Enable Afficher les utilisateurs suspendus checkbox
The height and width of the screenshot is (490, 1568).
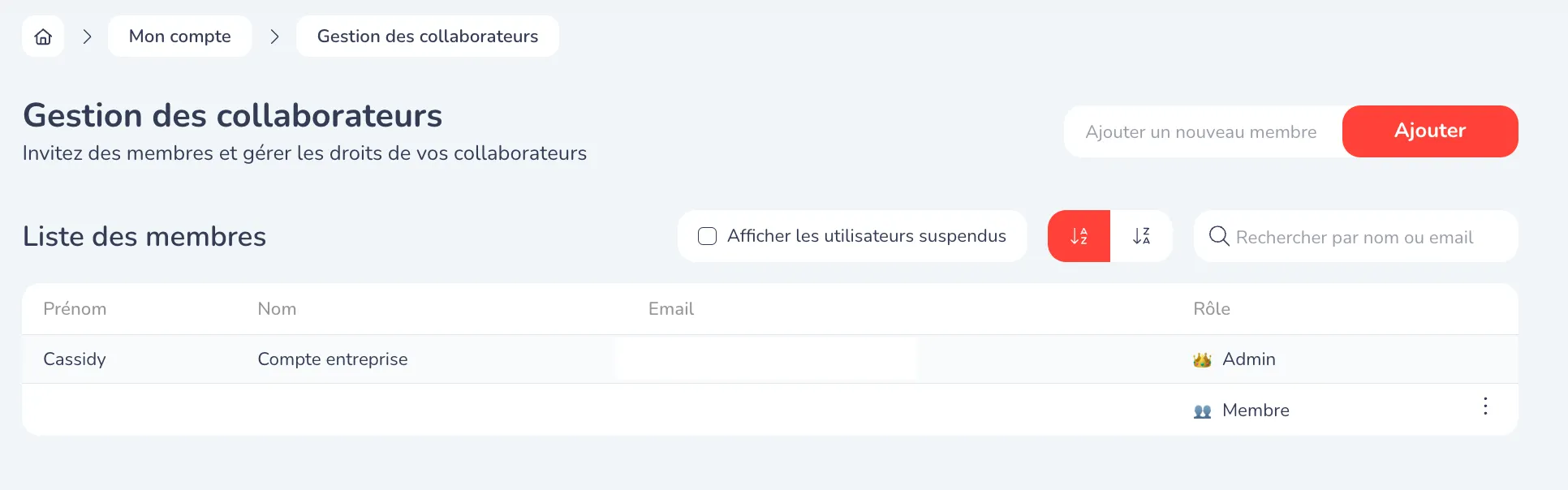pyautogui.click(x=708, y=236)
